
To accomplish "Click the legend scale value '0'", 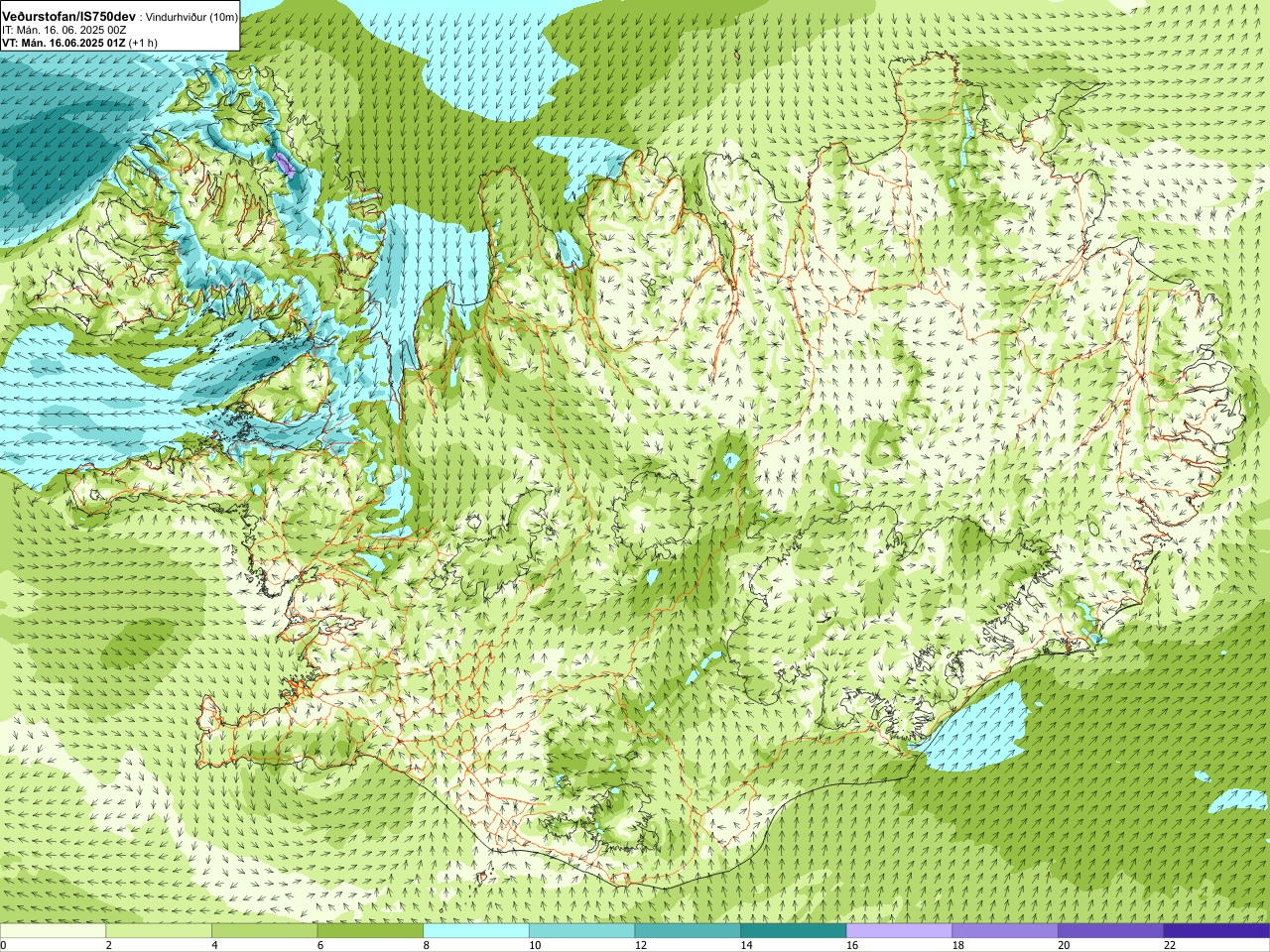I will [x=3, y=945].
